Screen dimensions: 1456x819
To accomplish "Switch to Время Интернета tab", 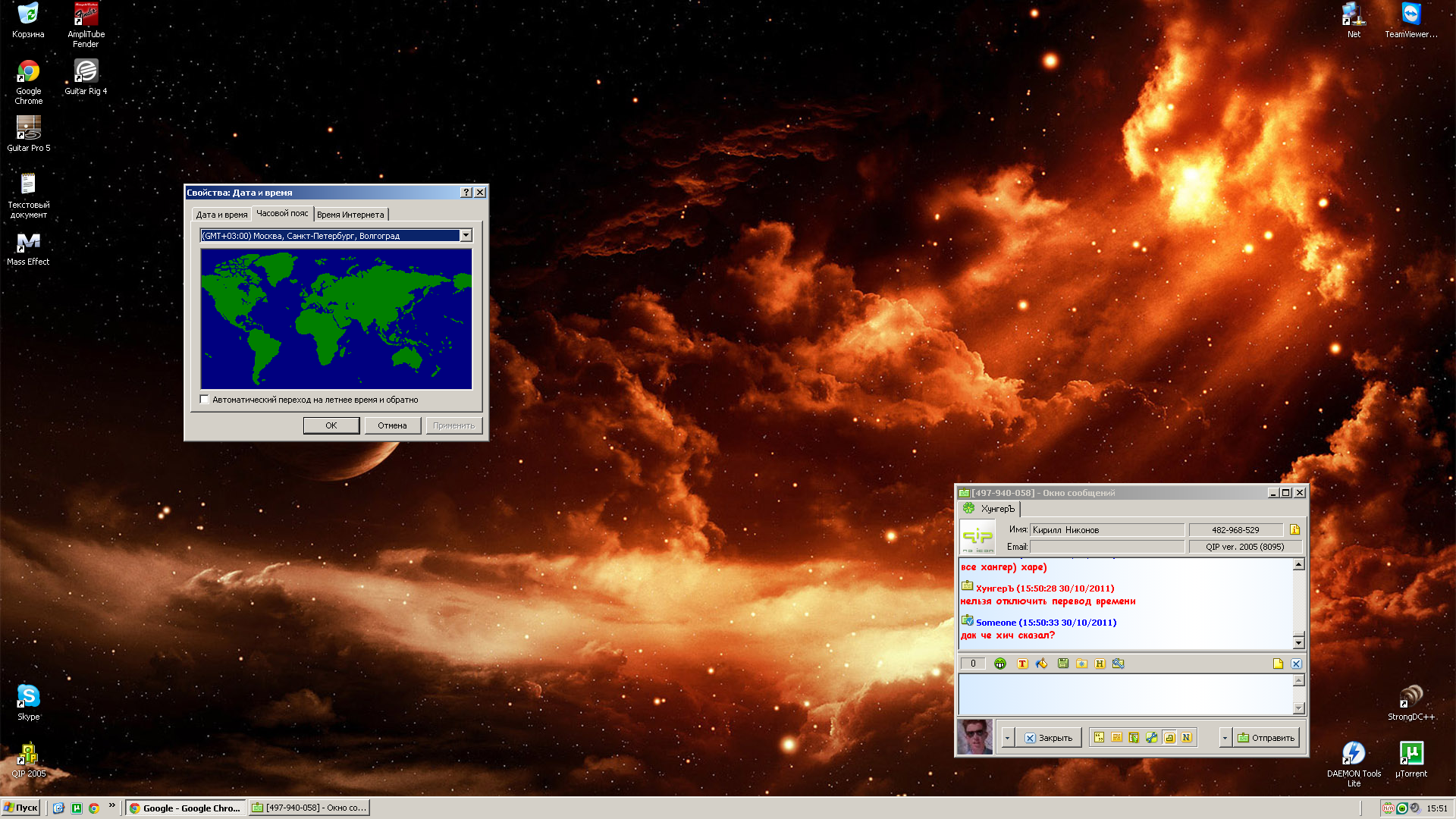I will click(350, 215).
